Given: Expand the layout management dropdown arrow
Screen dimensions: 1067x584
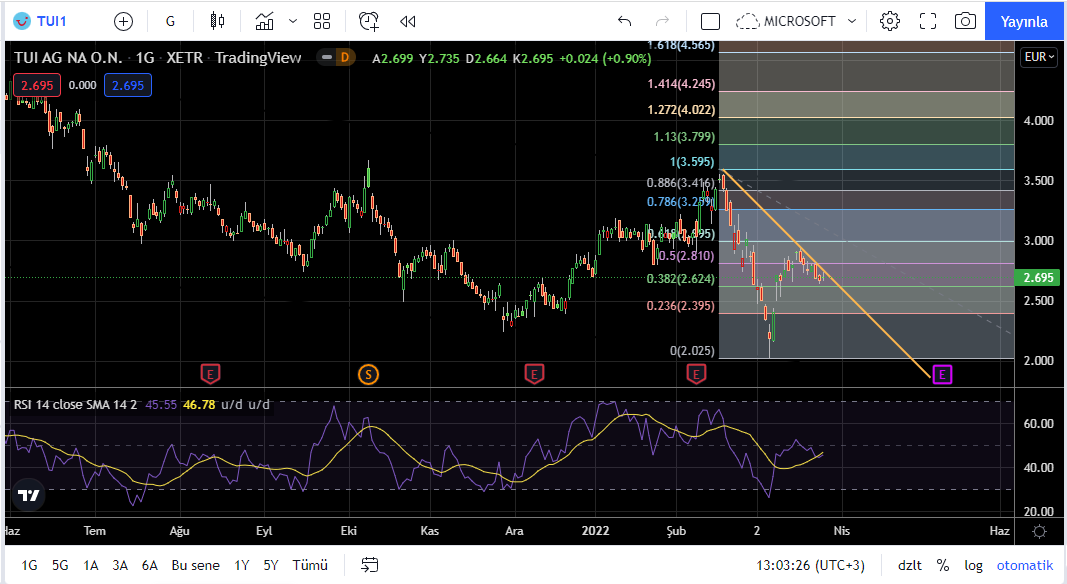Looking at the screenshot, I should pyautogui.click(x=851, y=21).
